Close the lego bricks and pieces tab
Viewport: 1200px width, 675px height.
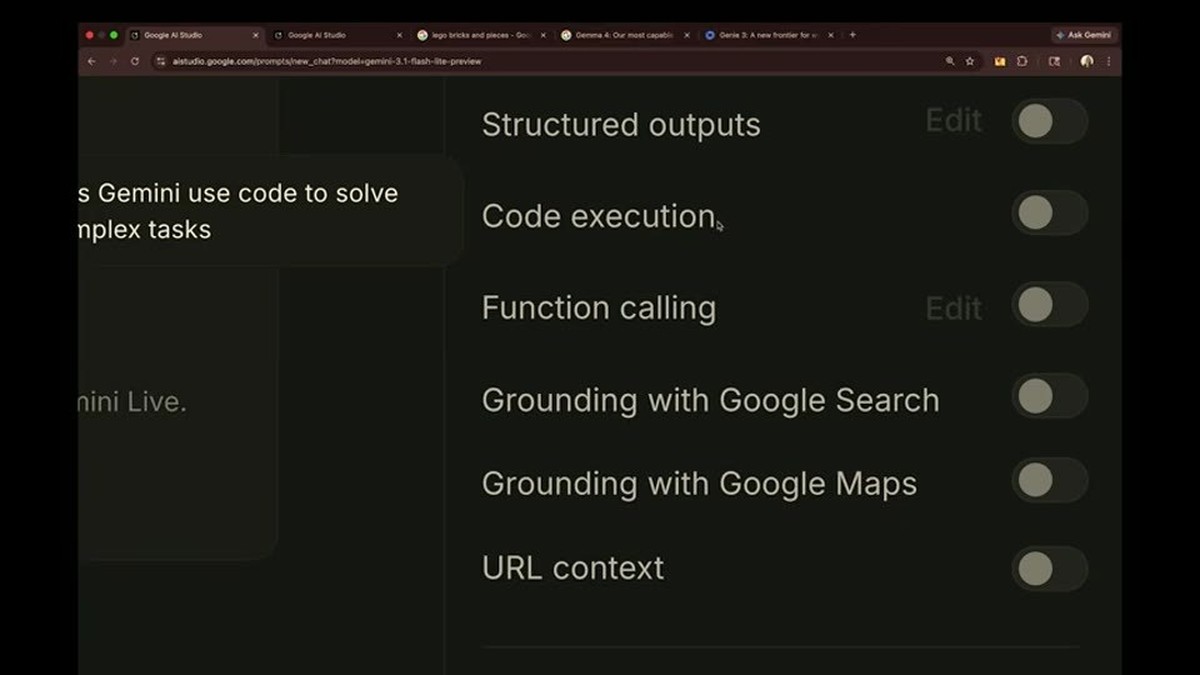coord(543,35)
